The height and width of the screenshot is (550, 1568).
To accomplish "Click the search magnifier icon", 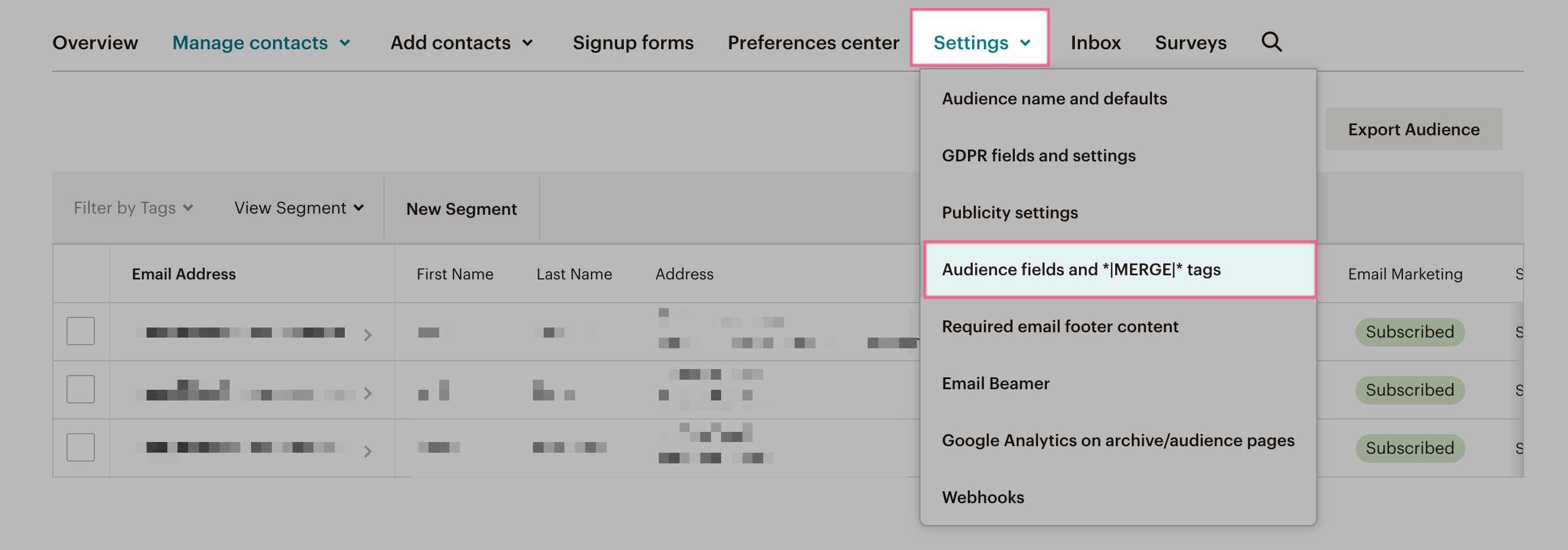I will (1271, 42).
